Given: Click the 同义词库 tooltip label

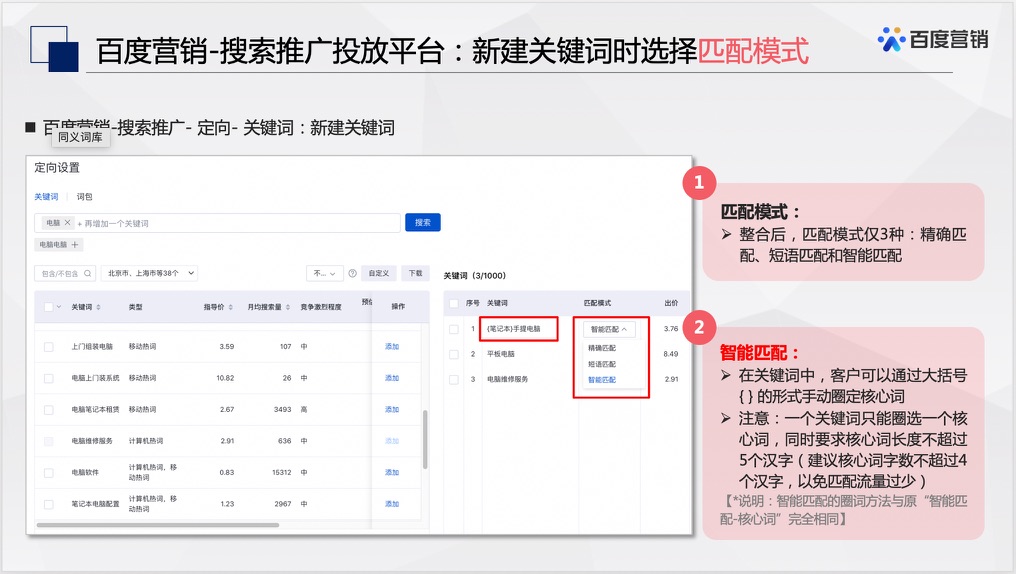Looking at the screenshot, I should [80, 137].
